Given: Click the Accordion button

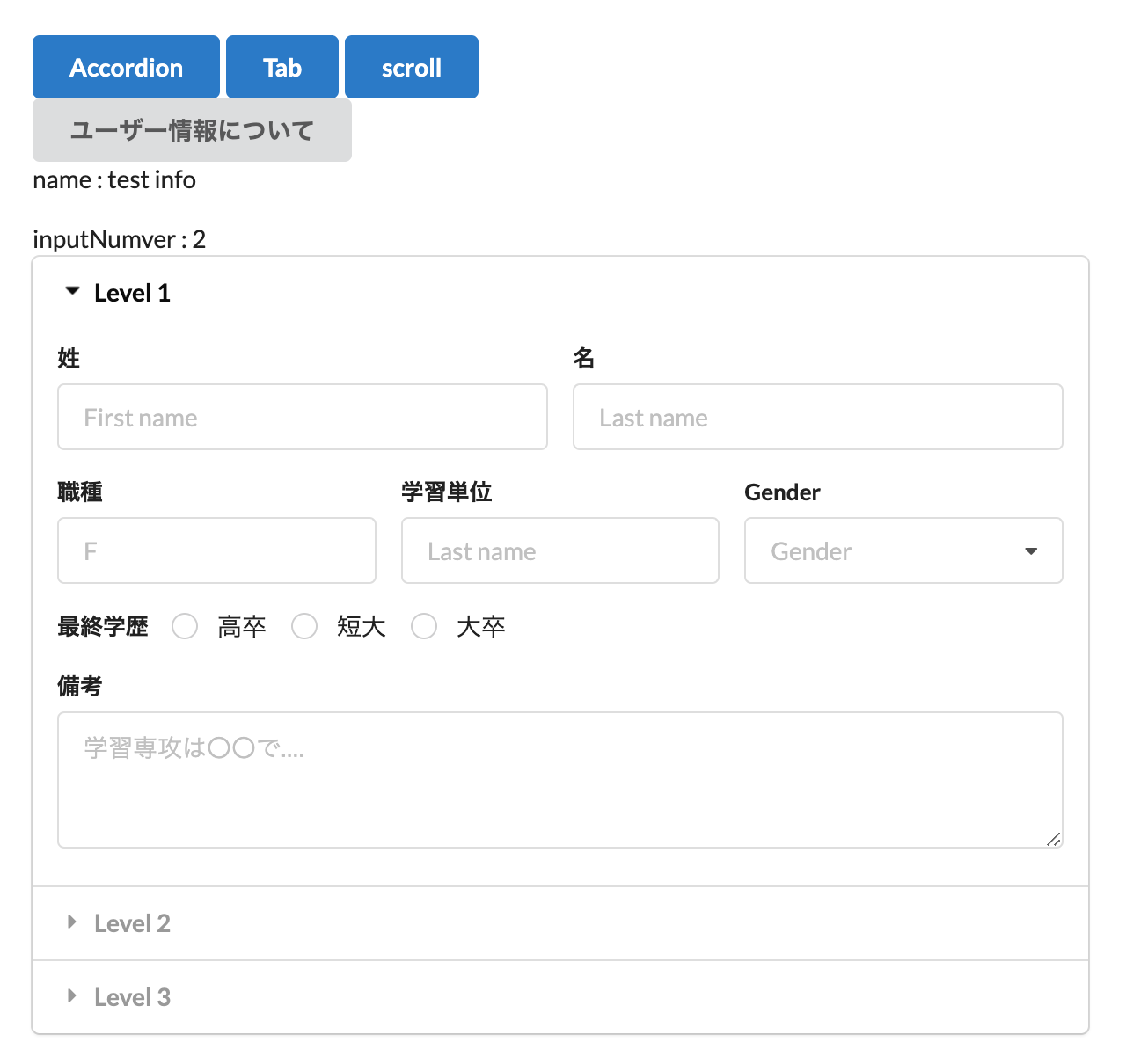Looking at the screenshot, I should pos(126,67).
